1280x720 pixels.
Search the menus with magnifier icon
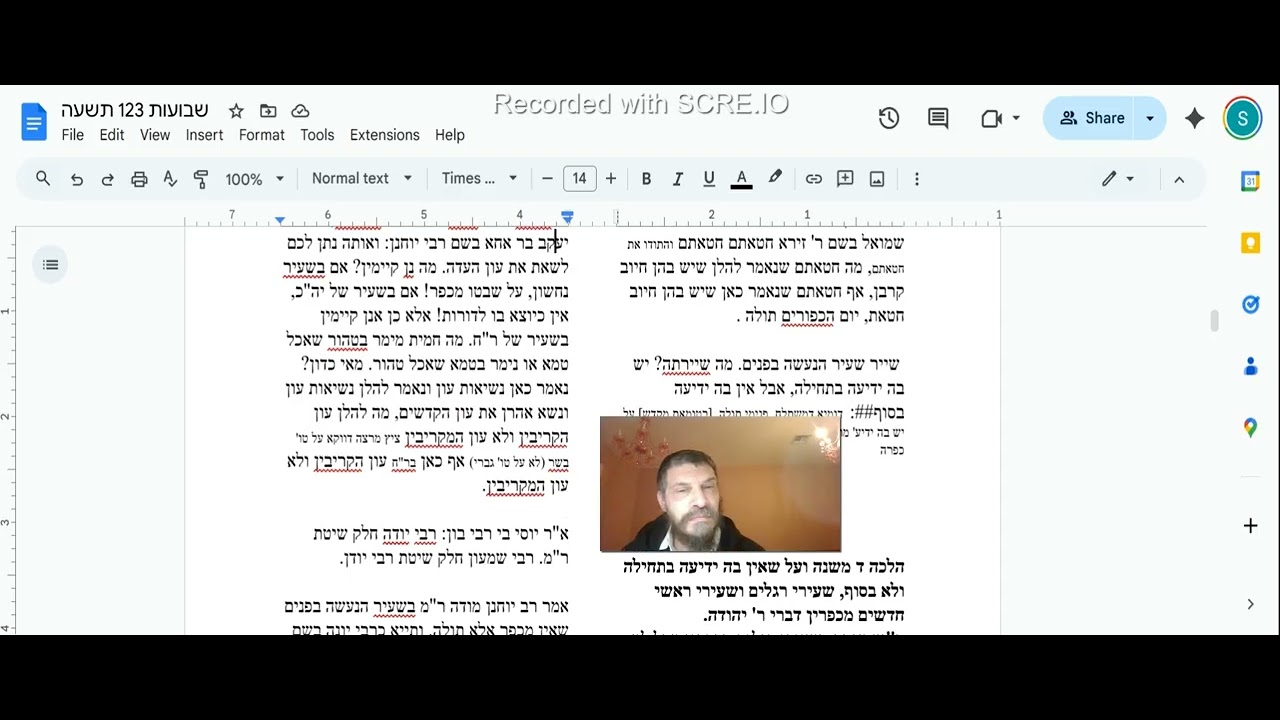click(x=43, y=179)
